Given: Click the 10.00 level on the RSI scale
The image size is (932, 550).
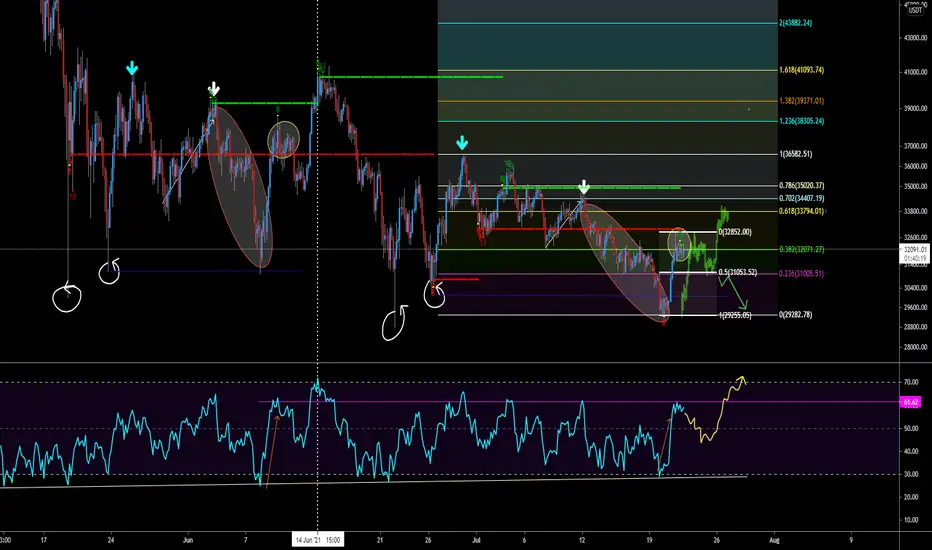Looking at the screenshot, I should coord(911,520).
